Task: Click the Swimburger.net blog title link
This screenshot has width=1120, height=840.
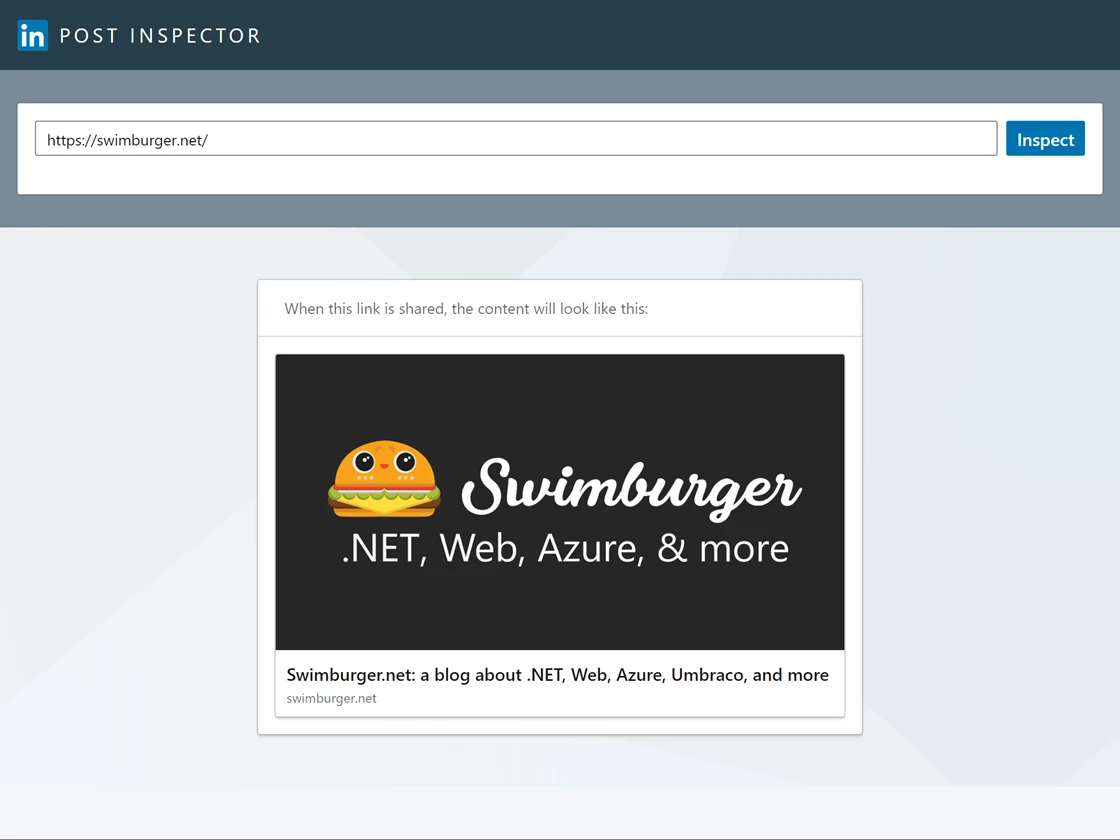Action: pos(557,675)
